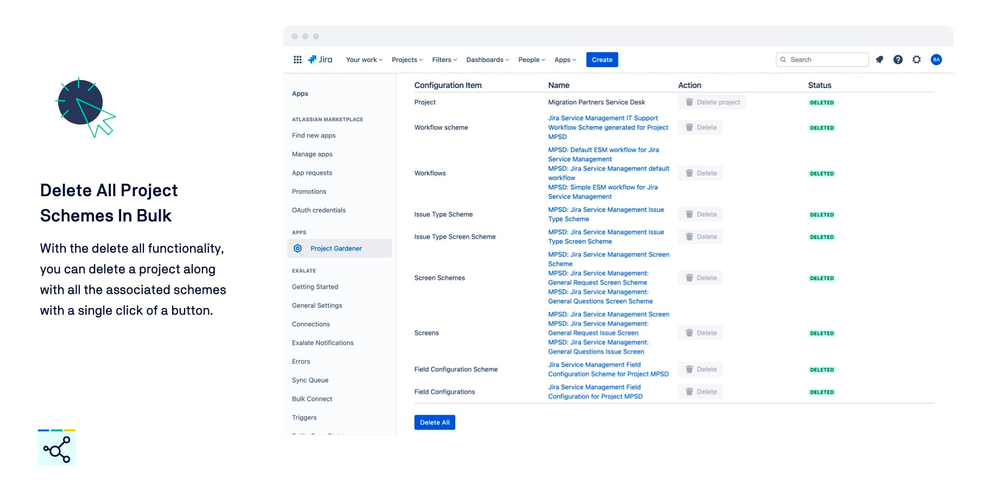Open the Jira app switcher grid icon

(297, 60)
